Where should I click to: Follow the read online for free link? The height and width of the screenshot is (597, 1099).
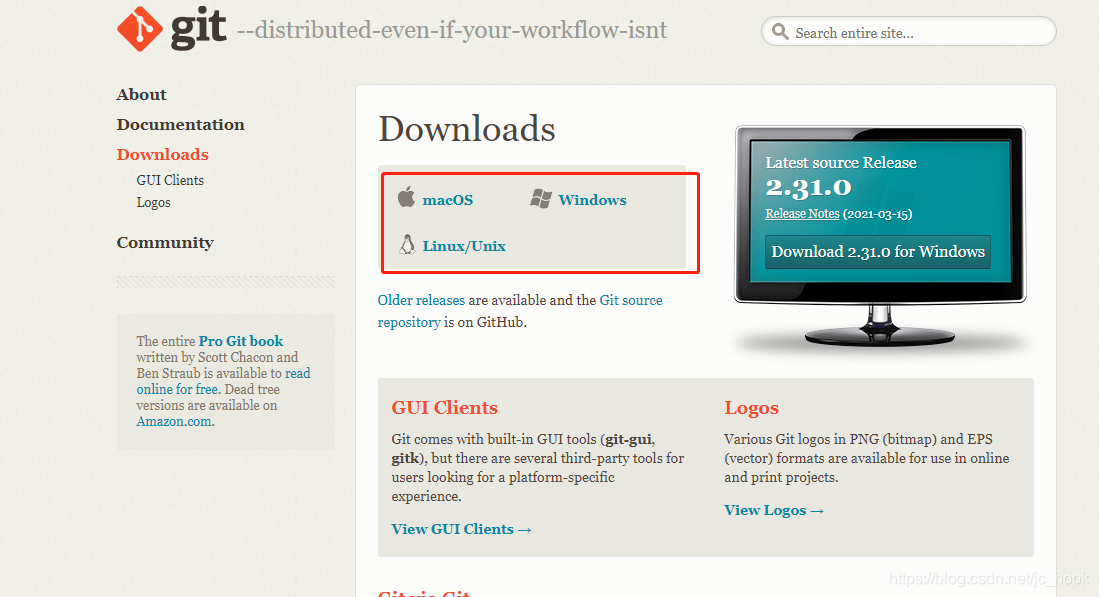click(223, 381)
